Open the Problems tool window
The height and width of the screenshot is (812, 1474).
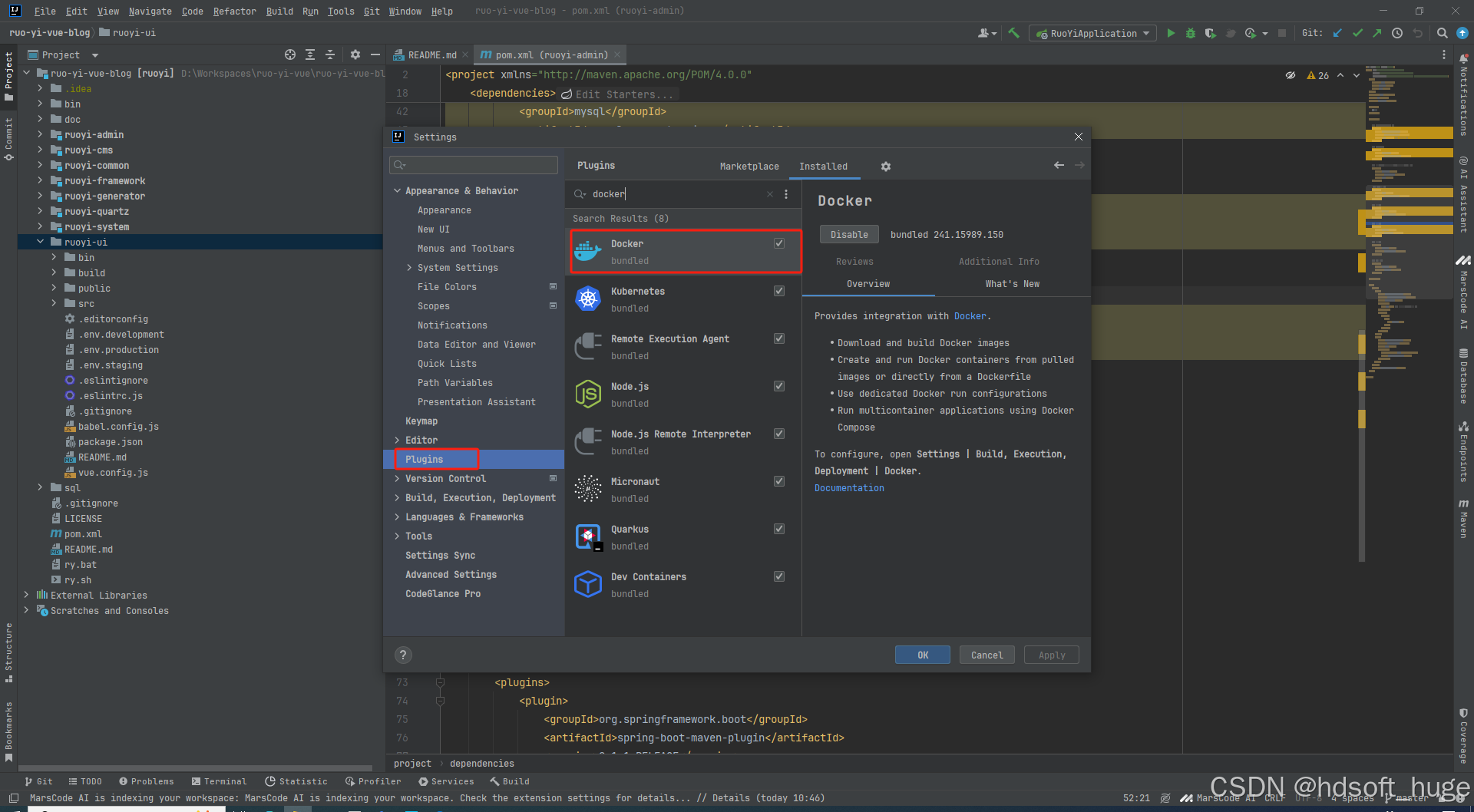click(146, 781)
